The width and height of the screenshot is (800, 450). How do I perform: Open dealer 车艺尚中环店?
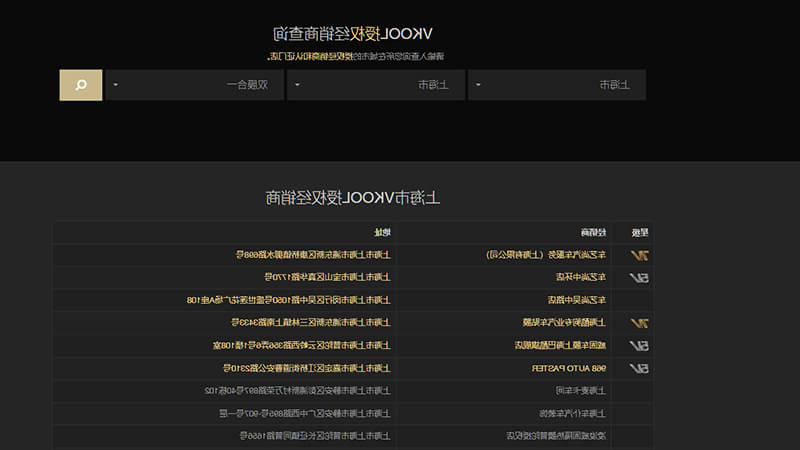[581, 277]
